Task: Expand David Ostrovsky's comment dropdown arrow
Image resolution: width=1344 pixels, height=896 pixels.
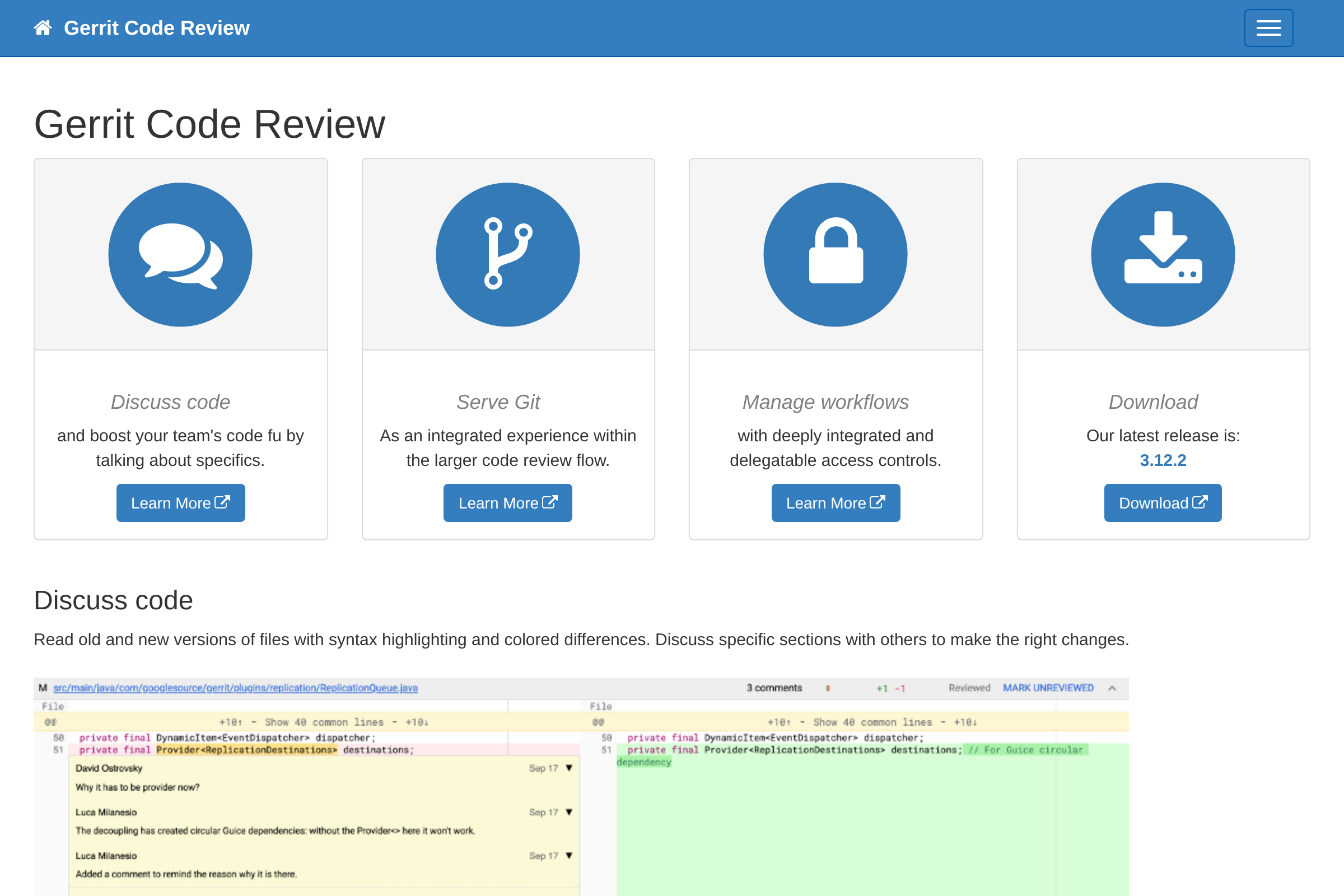Action: pyautogui.click(x=569, y=768)
